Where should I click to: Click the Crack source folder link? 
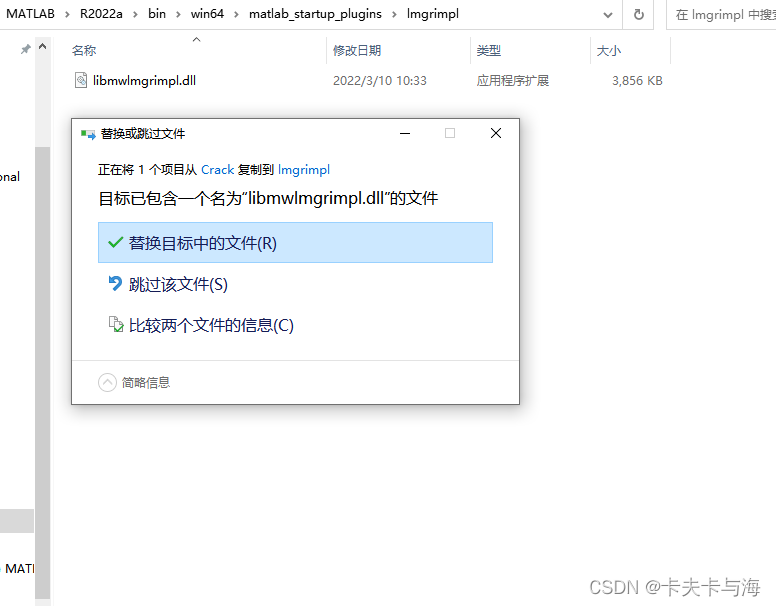tap(217, 170)
